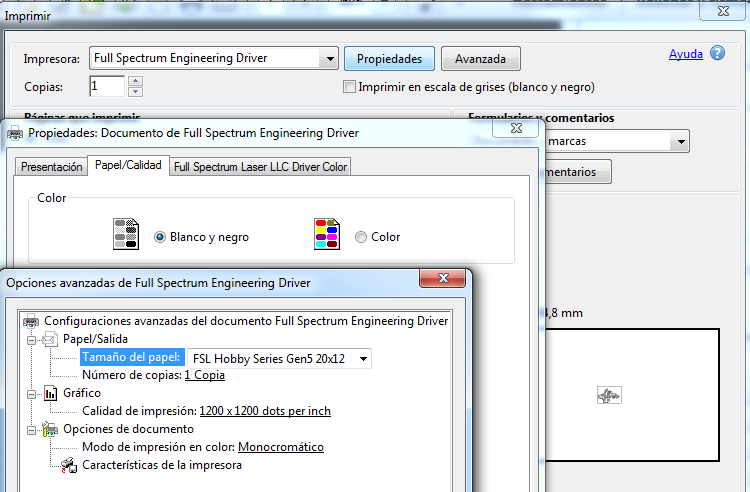Click the Características de la impresora icon
This screenshot has width=750, height=492.
69,465
